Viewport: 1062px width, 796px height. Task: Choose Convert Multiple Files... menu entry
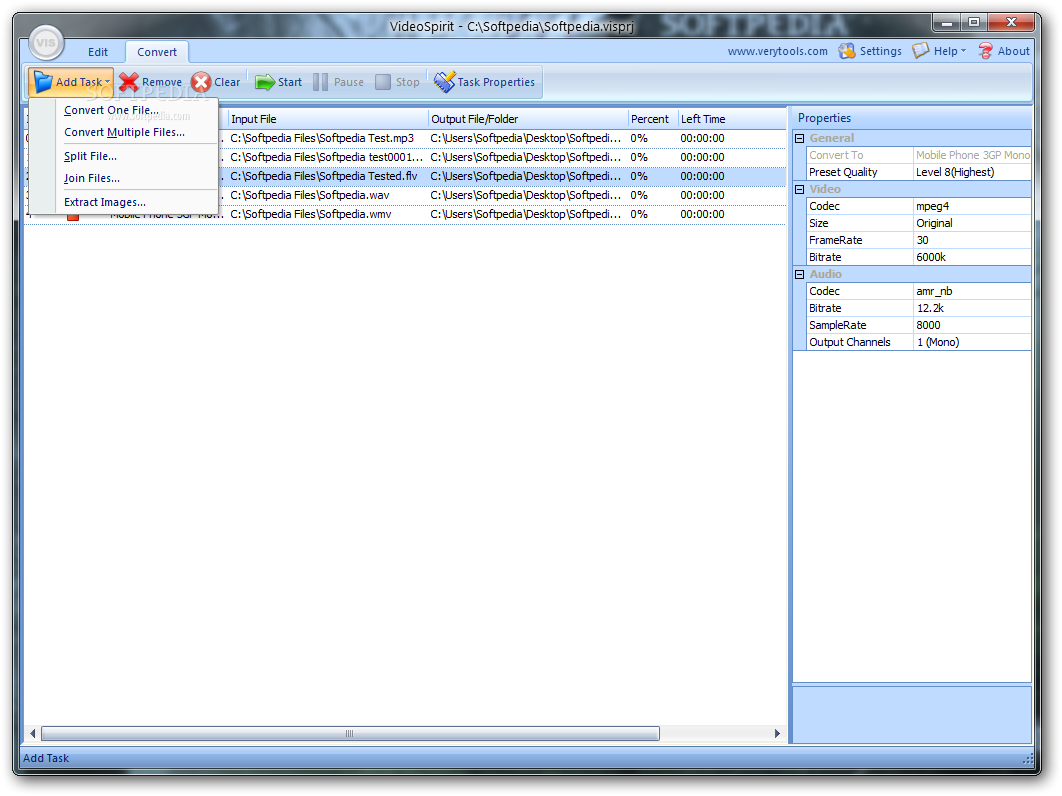click(x=125, y=132)
